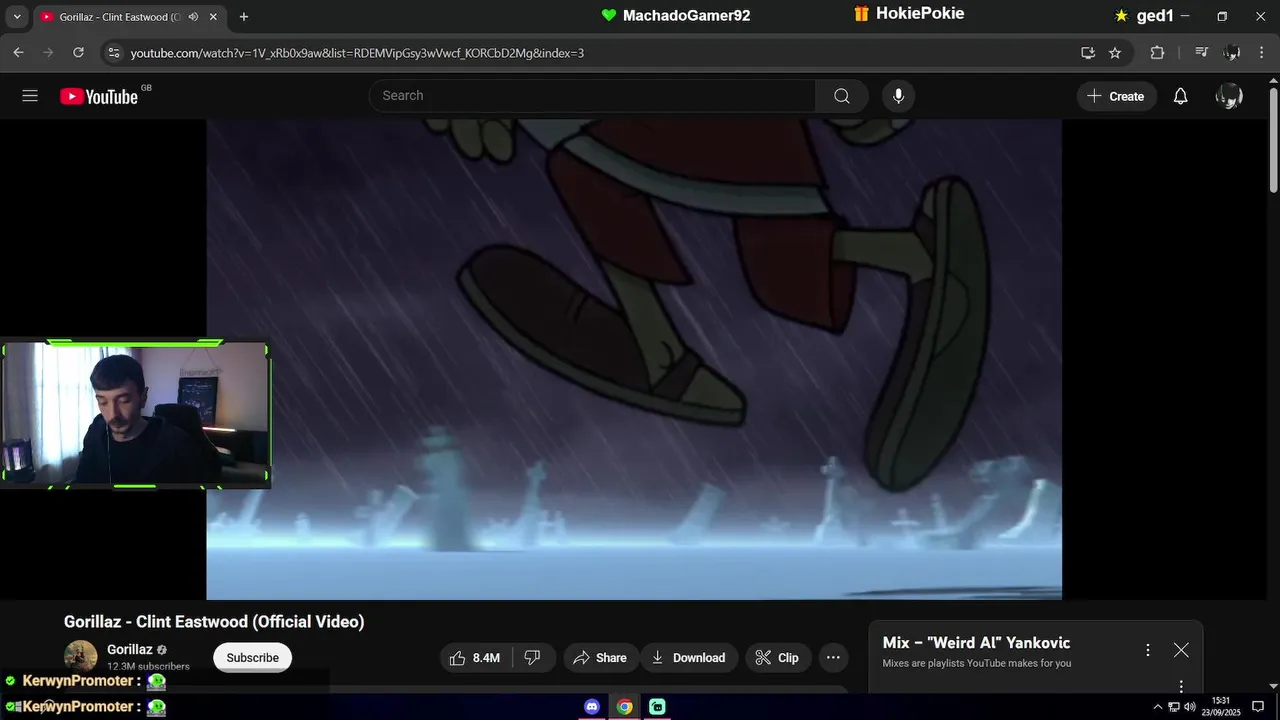Image resolution: width=1280 pixels, height=720 pixels.
Task: Open Discord from the taskbar
Action: [x=592, y=707]
